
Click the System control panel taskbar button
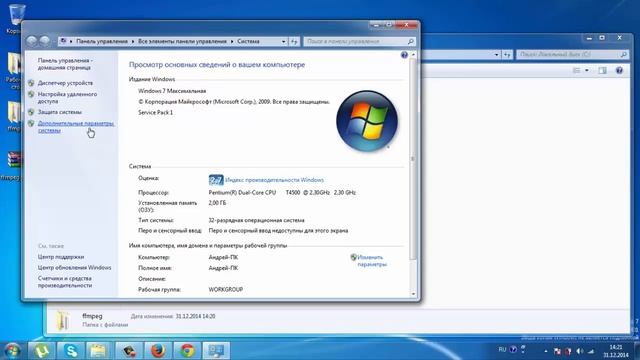coord(216,351)
